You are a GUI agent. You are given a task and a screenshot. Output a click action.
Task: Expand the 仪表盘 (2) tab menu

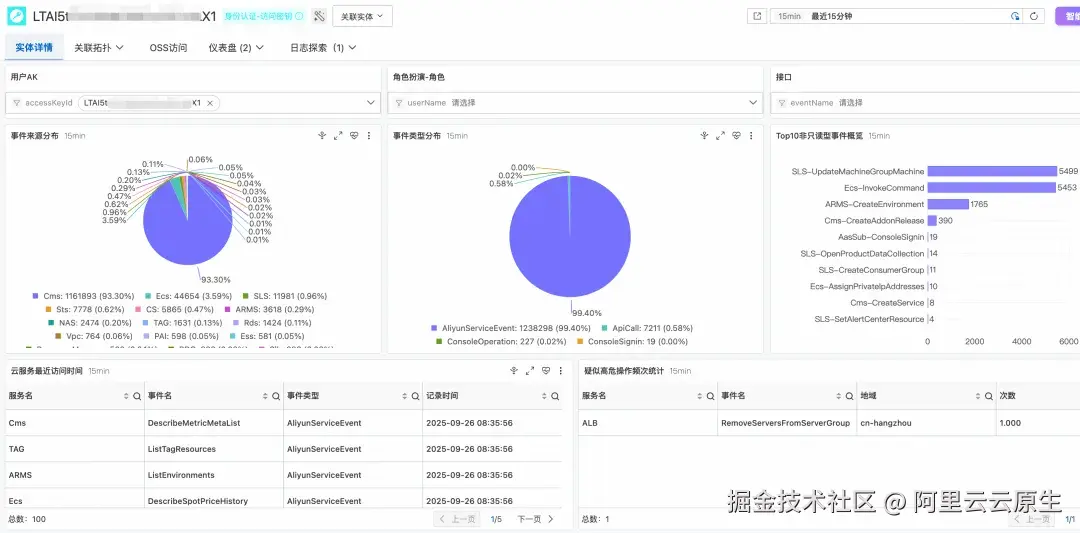pyautogui.click(x=236, y=48)
